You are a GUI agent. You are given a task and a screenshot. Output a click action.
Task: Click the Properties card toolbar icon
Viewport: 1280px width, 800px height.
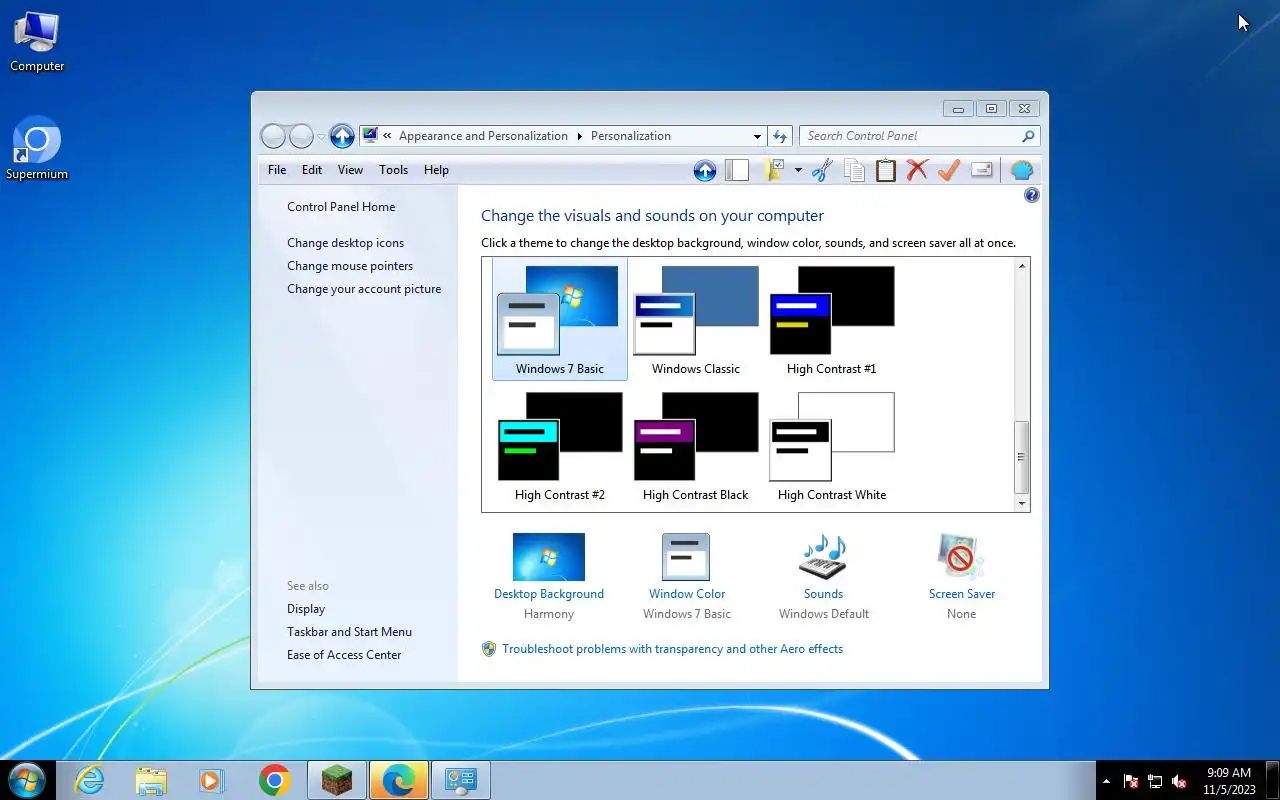982,170
